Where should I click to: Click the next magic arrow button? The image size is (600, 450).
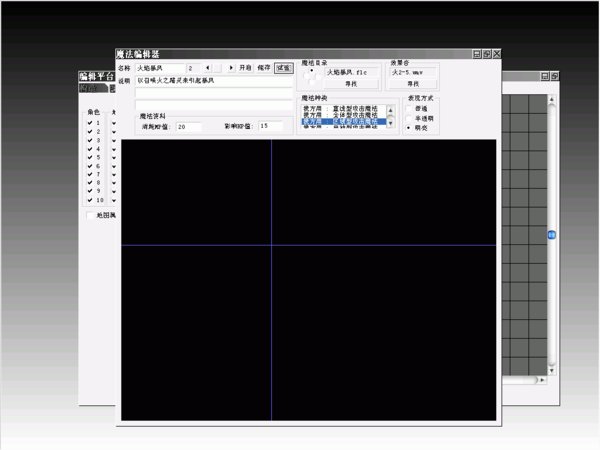point(231,68)
